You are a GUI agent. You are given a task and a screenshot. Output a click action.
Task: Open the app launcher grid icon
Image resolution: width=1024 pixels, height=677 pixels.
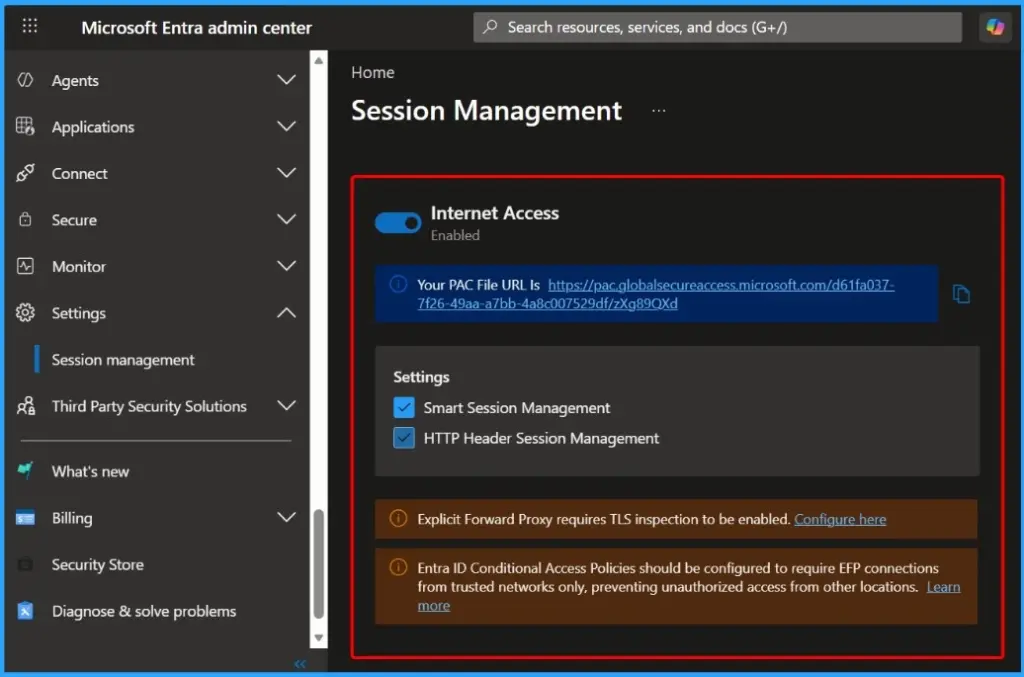[29, 26]
